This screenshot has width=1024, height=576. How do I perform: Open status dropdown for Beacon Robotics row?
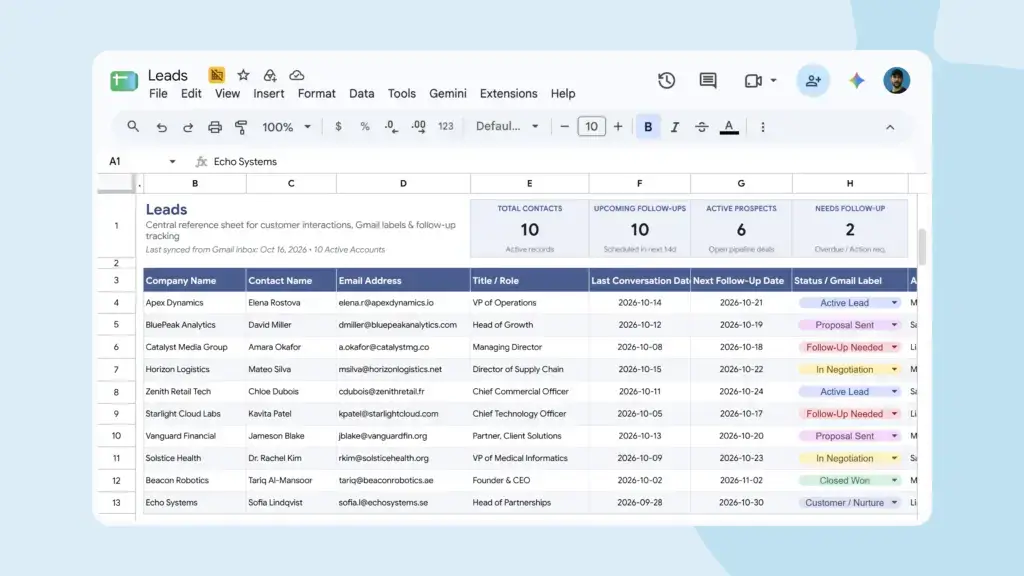click(x=894, y=481)
